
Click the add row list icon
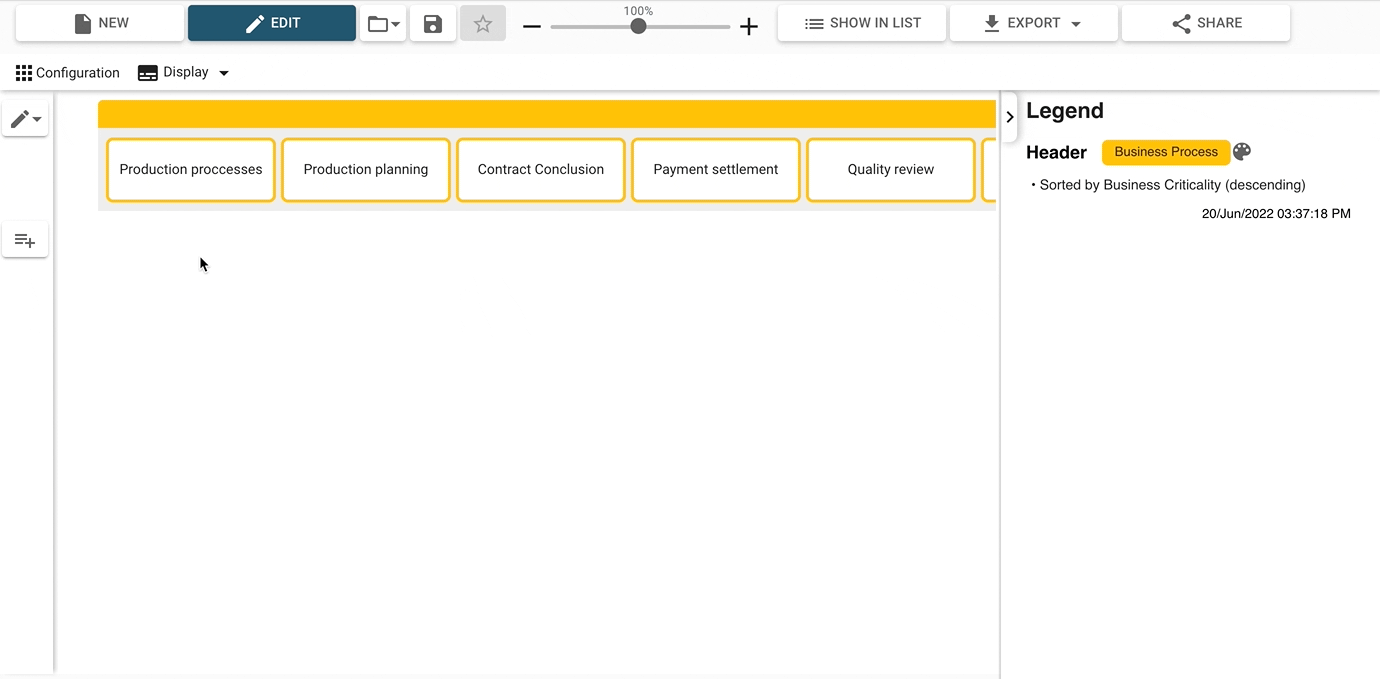(25, 240)
